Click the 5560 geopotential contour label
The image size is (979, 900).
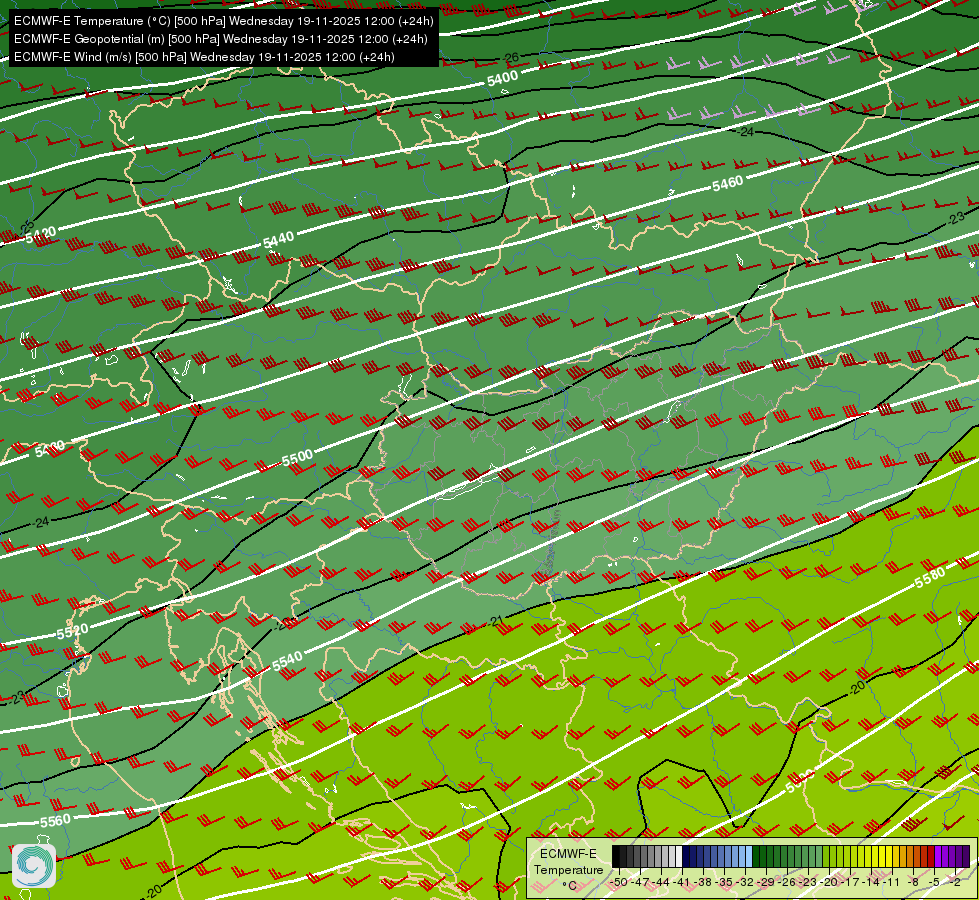click(x=55, y=821)
